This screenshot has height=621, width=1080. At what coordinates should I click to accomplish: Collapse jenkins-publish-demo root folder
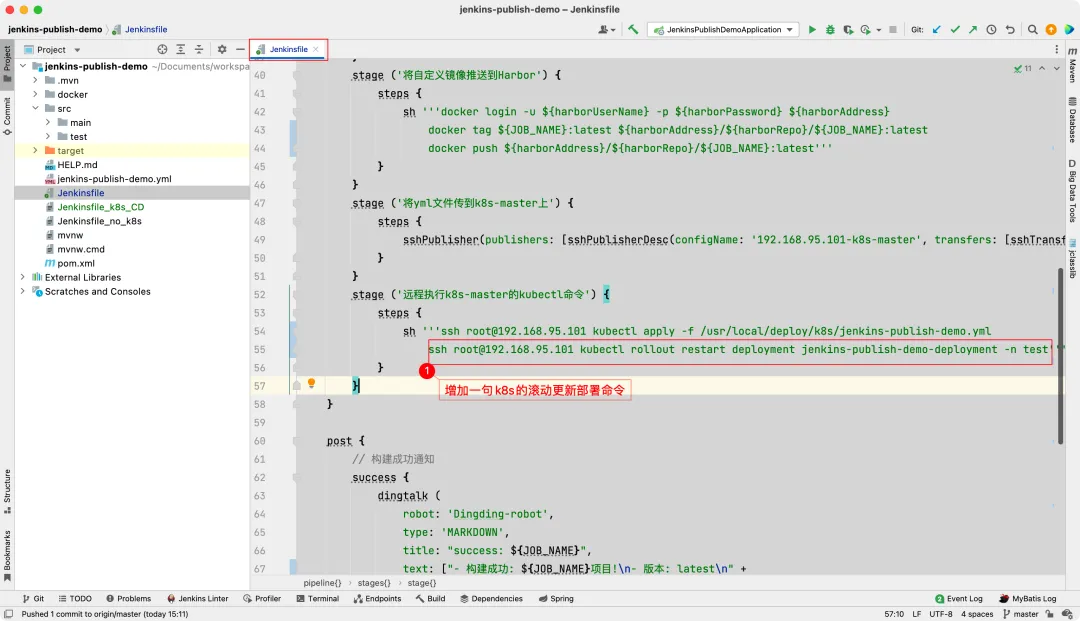click(x=23, y=66)
